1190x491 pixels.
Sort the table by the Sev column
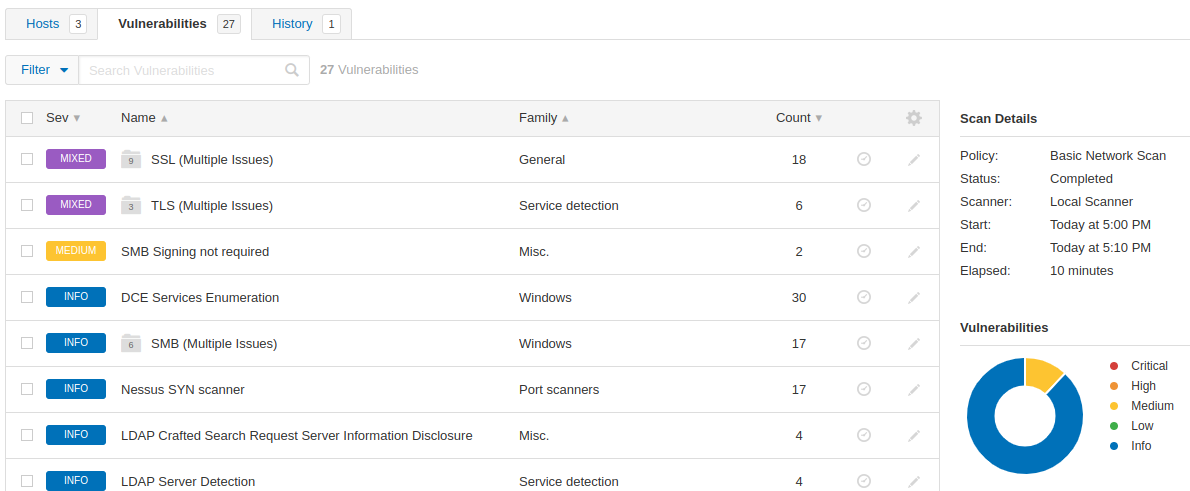[x=63, y=118]
